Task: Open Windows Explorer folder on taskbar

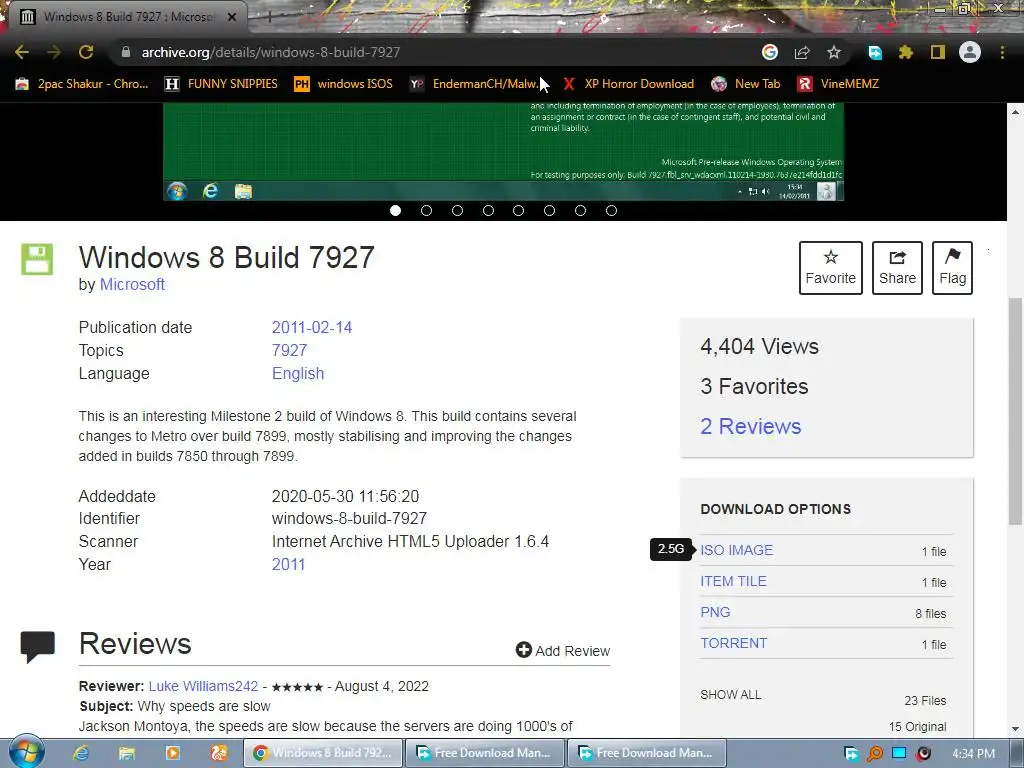Action: pyautogui.click(x=126, y=753)
